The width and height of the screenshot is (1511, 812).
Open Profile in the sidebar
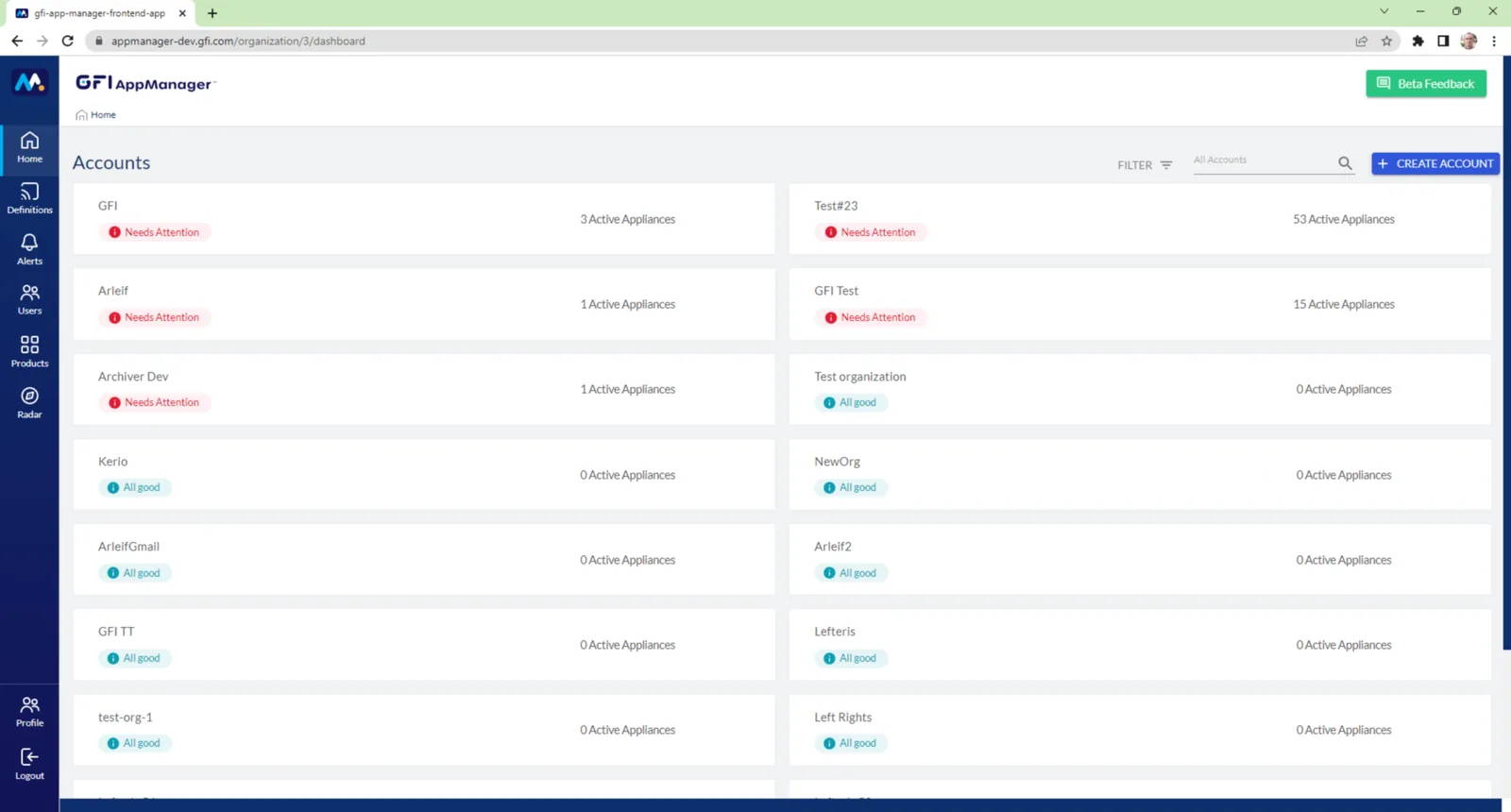[x=29, y=712]
